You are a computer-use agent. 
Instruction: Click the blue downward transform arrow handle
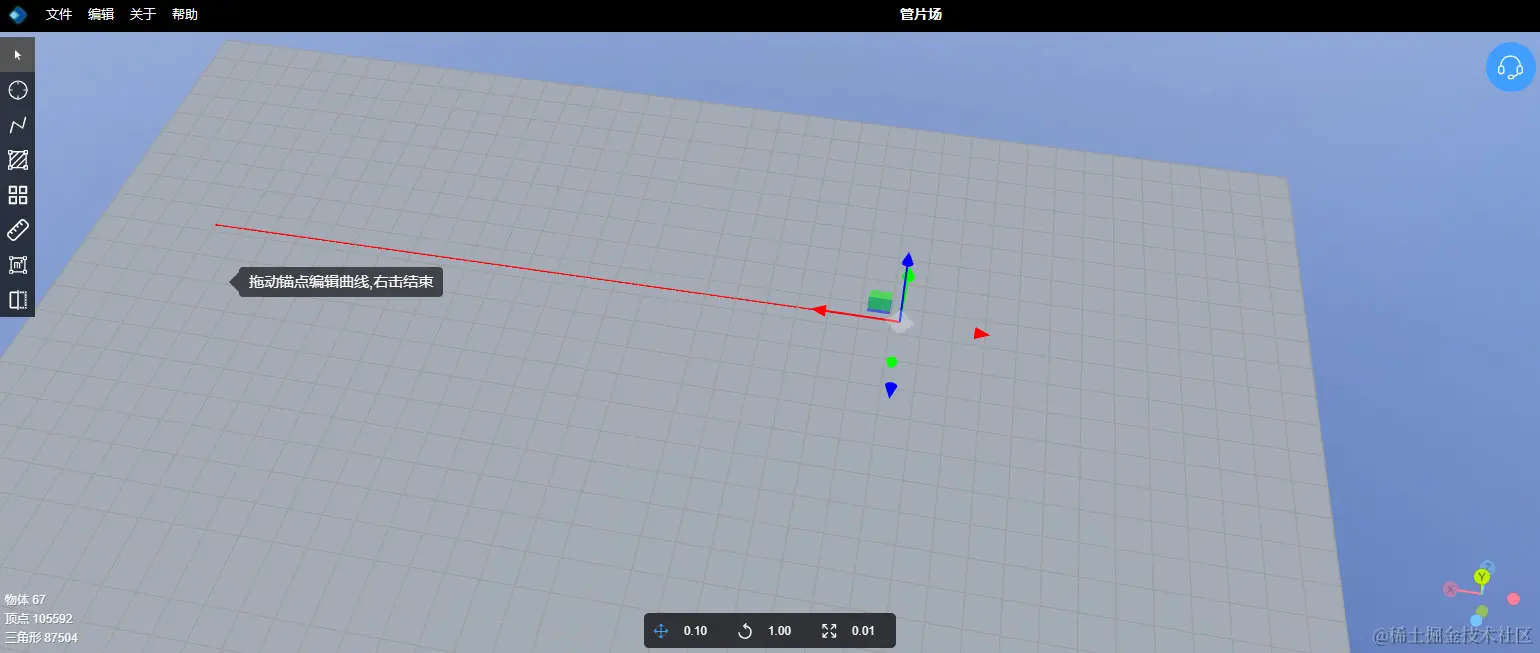[x=890, y=390]
